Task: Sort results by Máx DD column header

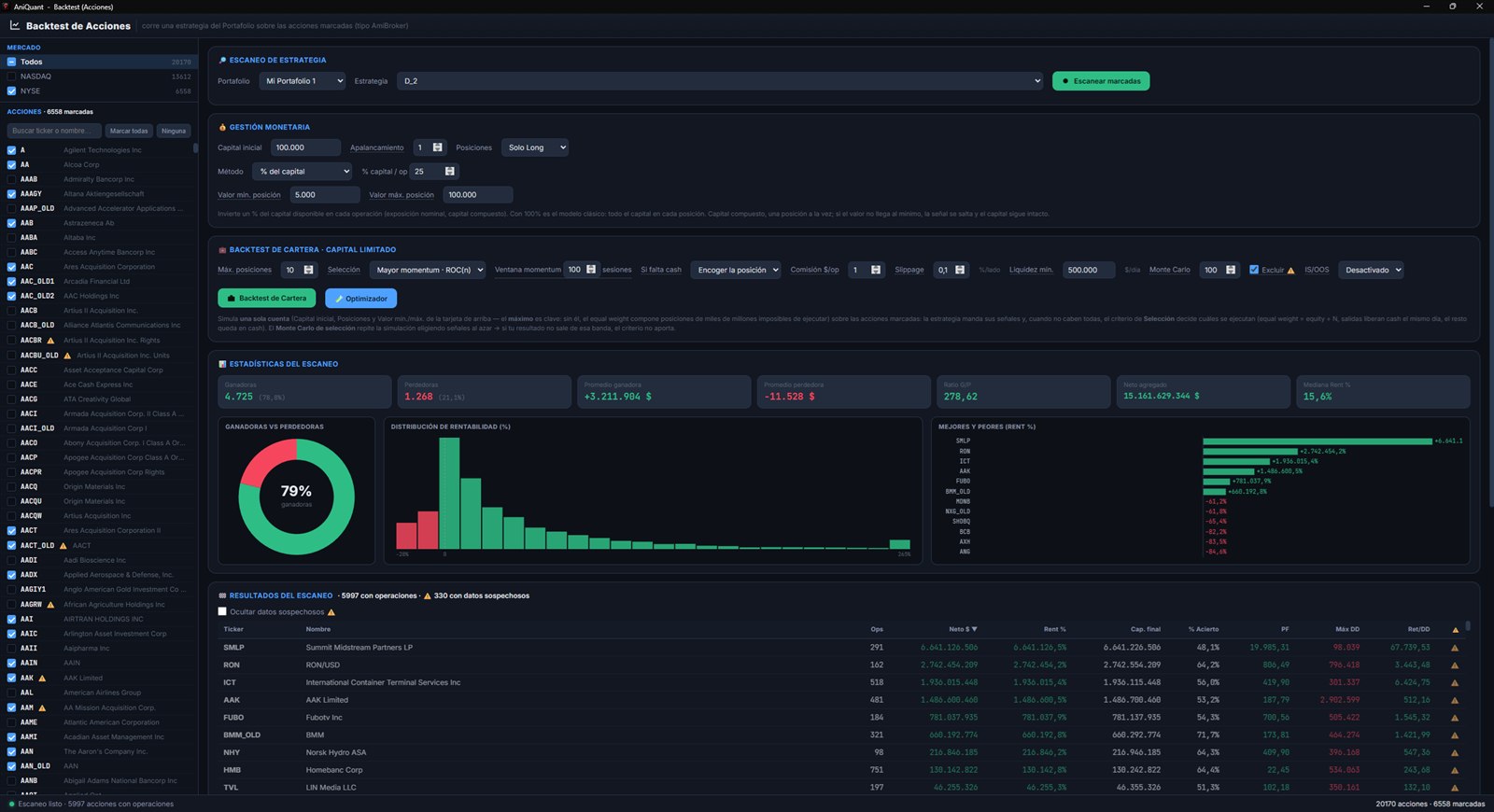Action: pos(1346,629)
